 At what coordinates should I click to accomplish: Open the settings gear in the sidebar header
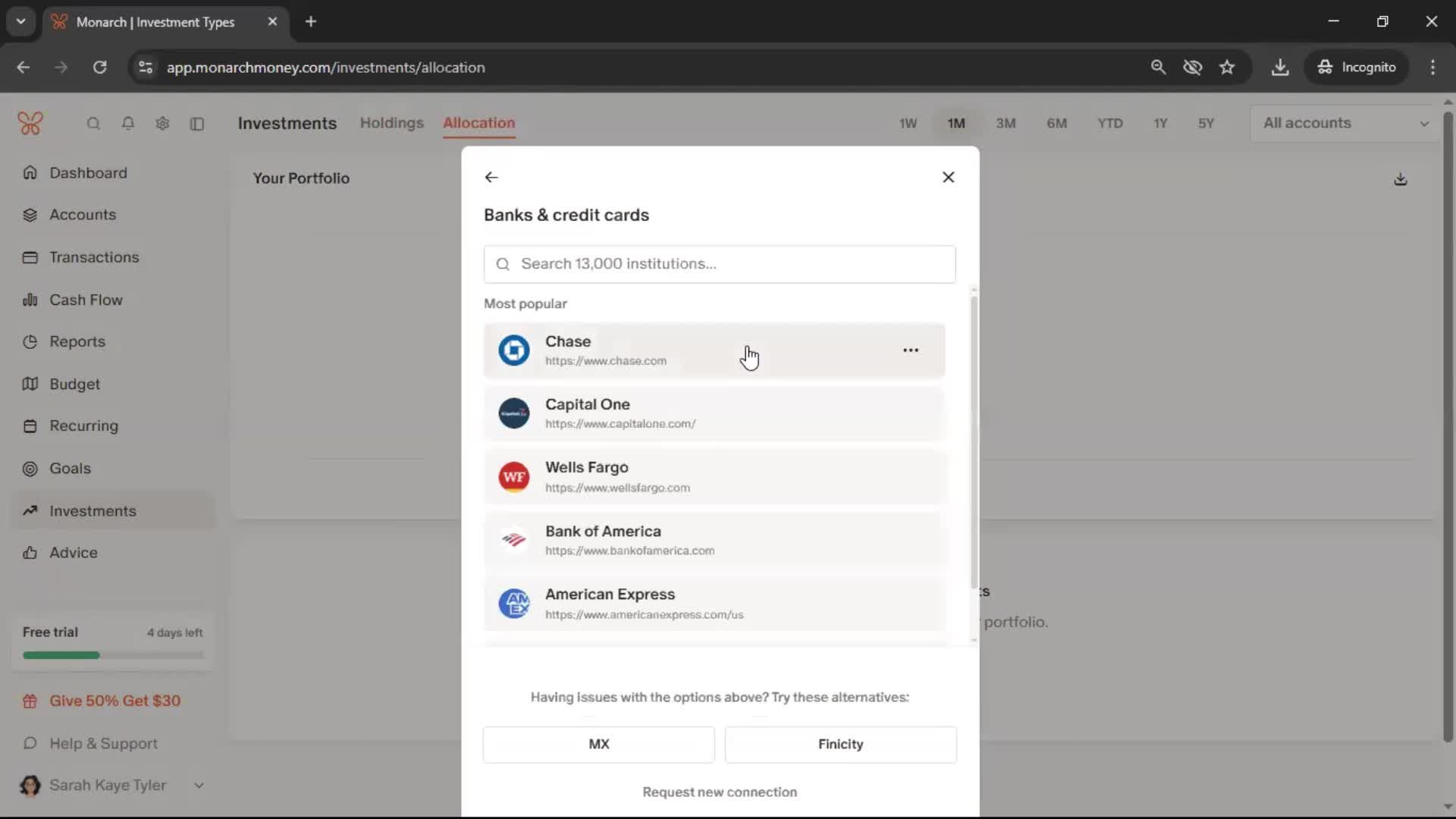click(162, 124)
